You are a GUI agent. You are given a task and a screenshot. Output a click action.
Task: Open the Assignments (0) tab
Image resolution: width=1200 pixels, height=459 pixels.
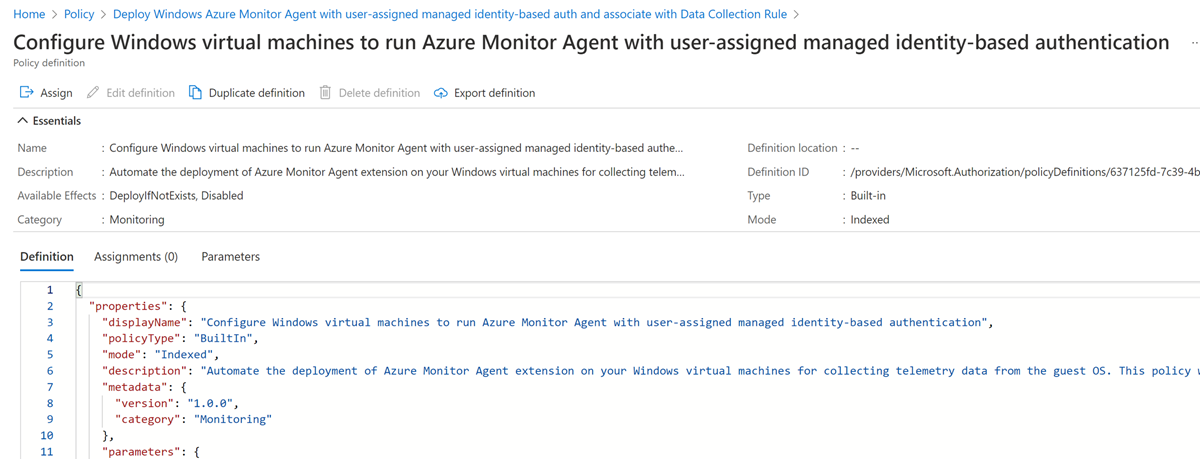[x=136, y=257]
